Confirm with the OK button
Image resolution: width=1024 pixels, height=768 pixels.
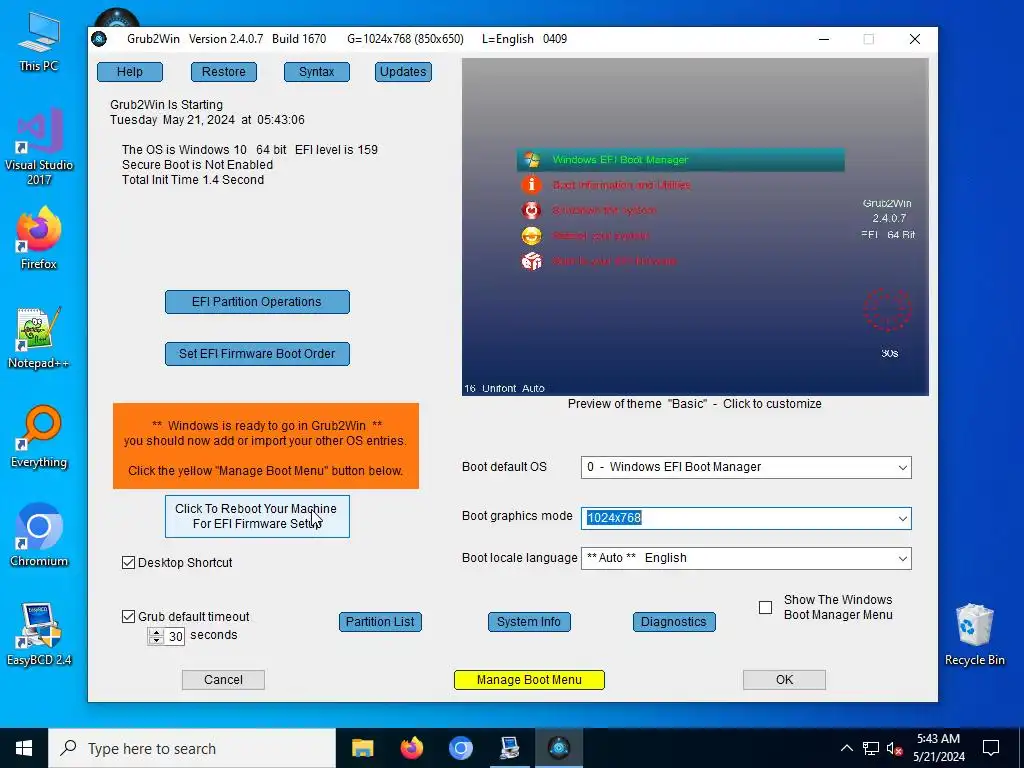tap(784, 680)
